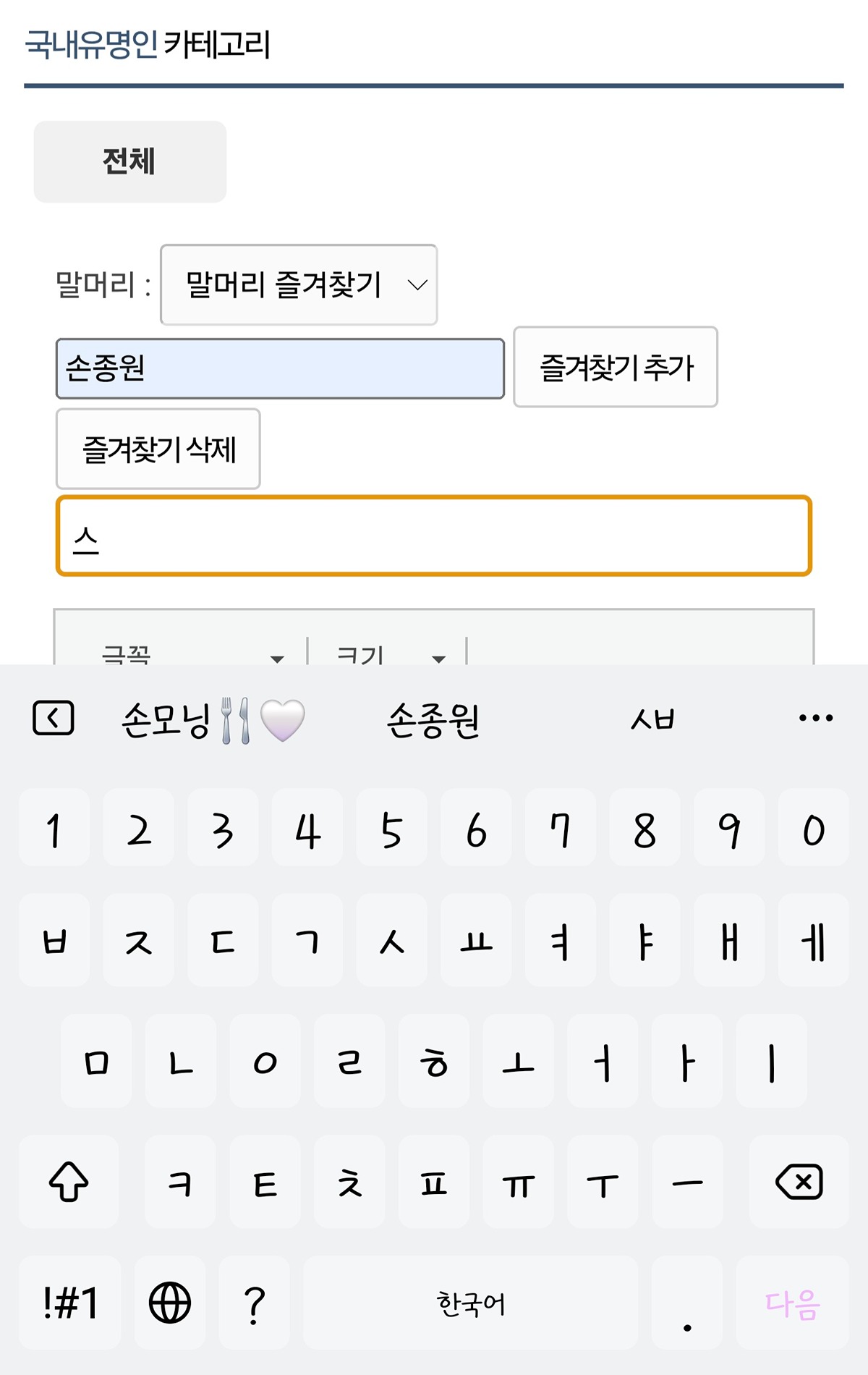
Task: Tap the ㅠ key
Action: [x=519, y=1182]
